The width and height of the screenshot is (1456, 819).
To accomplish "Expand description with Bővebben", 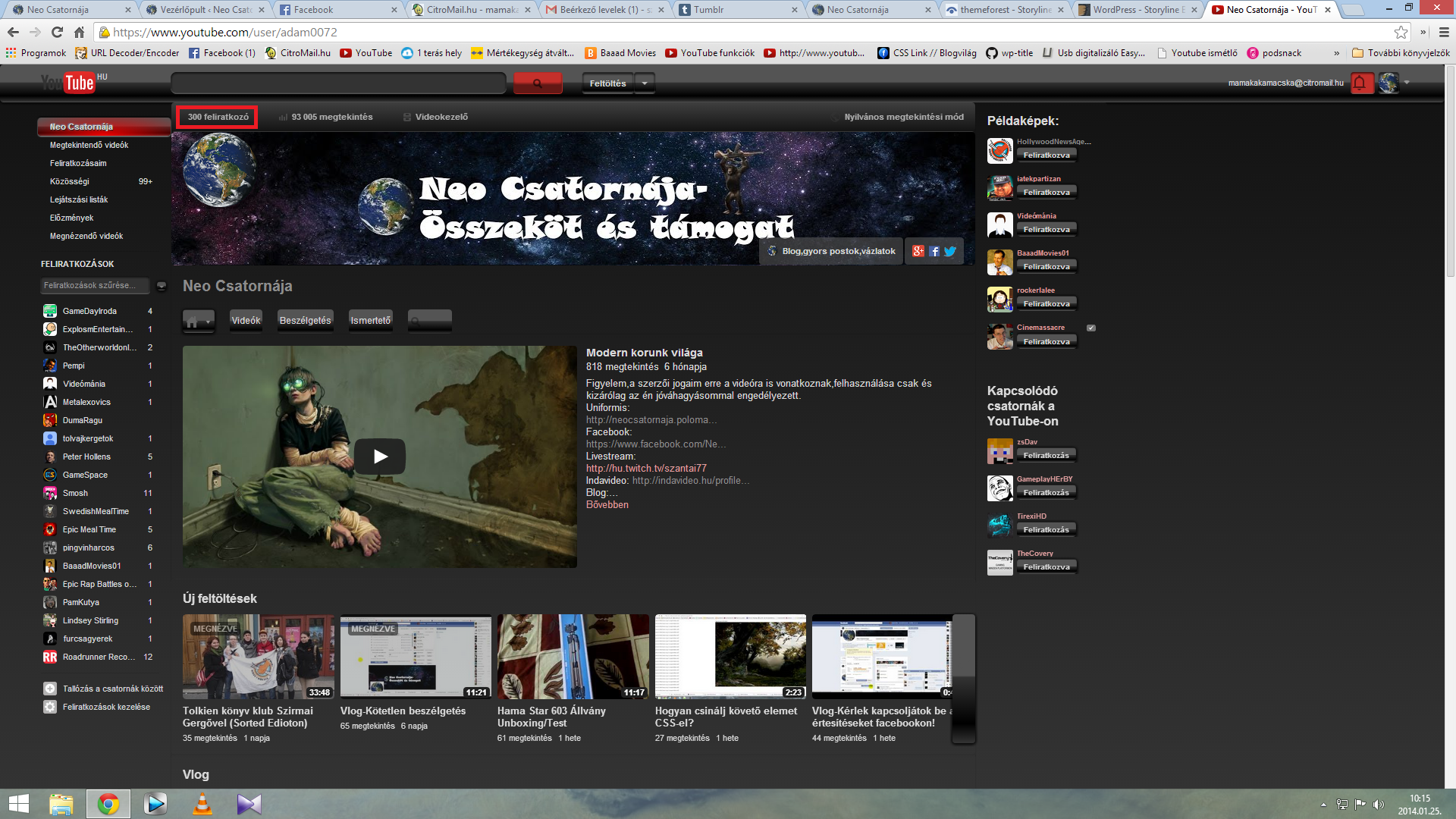I will pos(607,504).
